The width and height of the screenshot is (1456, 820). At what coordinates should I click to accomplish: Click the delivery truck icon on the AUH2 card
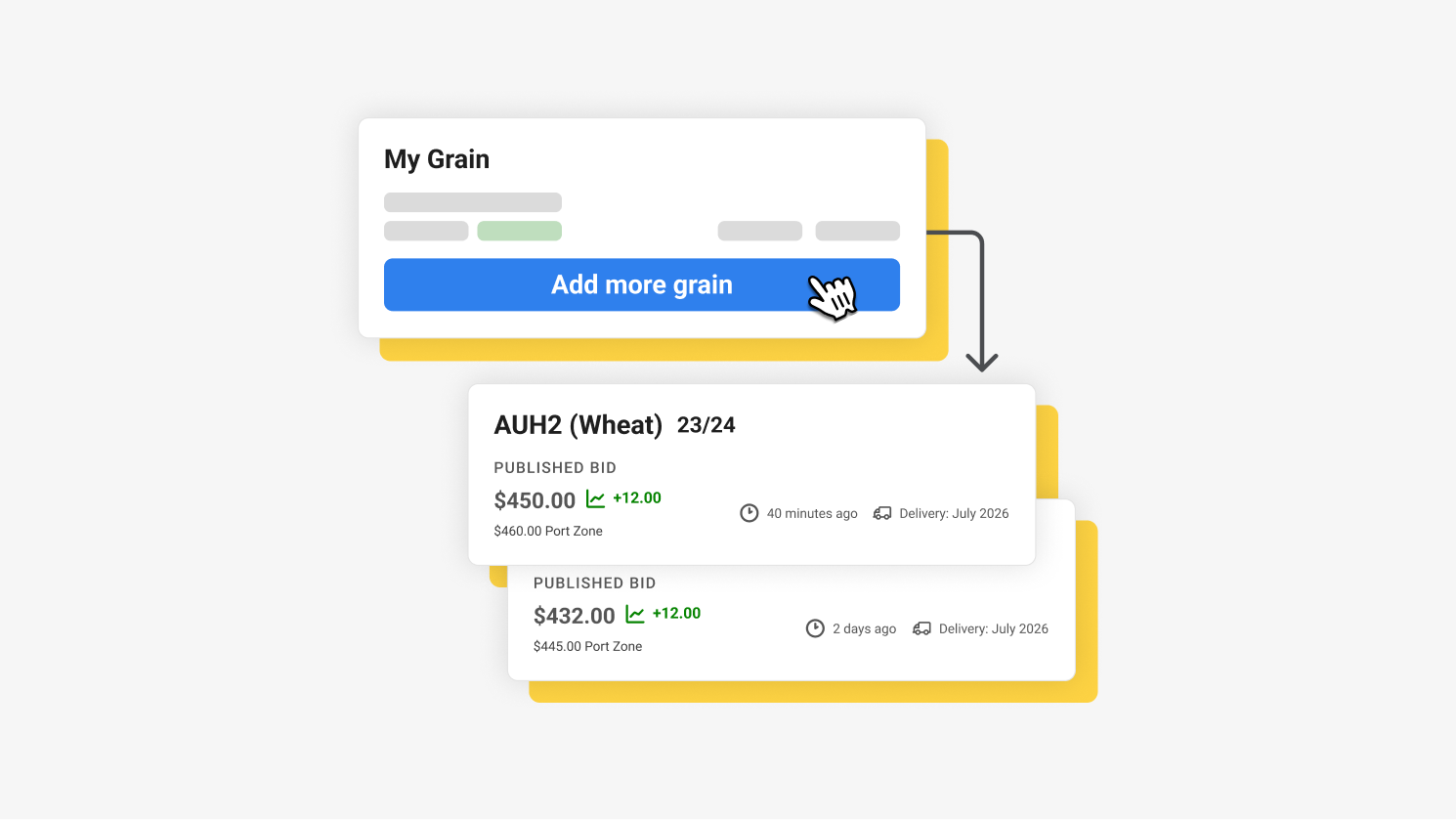coord(882,512)
